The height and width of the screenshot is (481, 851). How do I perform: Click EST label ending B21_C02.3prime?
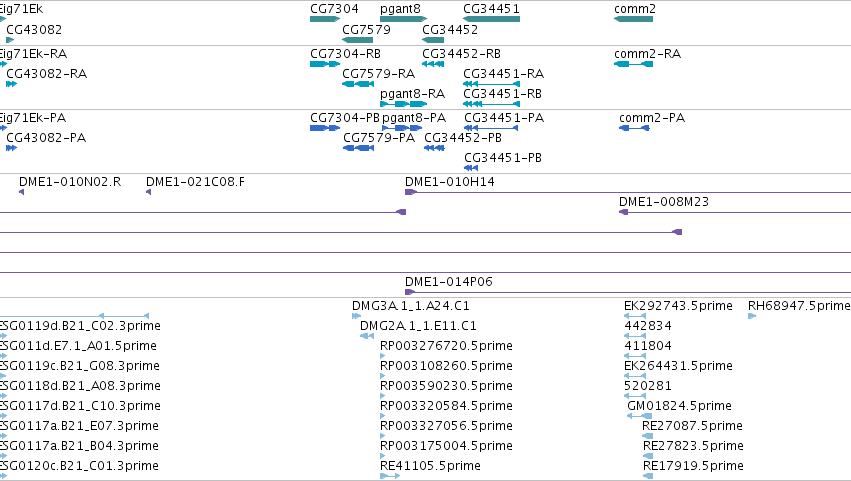pos(80,326)
